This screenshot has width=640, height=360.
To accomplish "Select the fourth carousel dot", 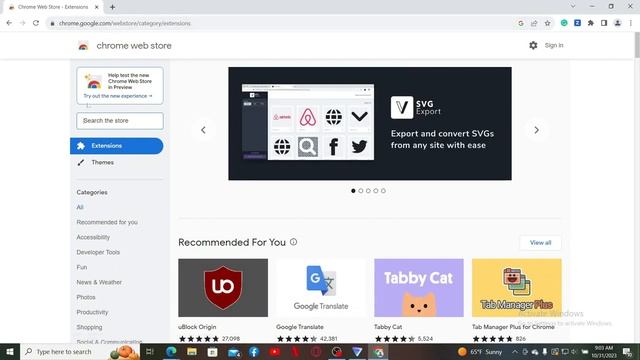I will click(x=376, y=191).
